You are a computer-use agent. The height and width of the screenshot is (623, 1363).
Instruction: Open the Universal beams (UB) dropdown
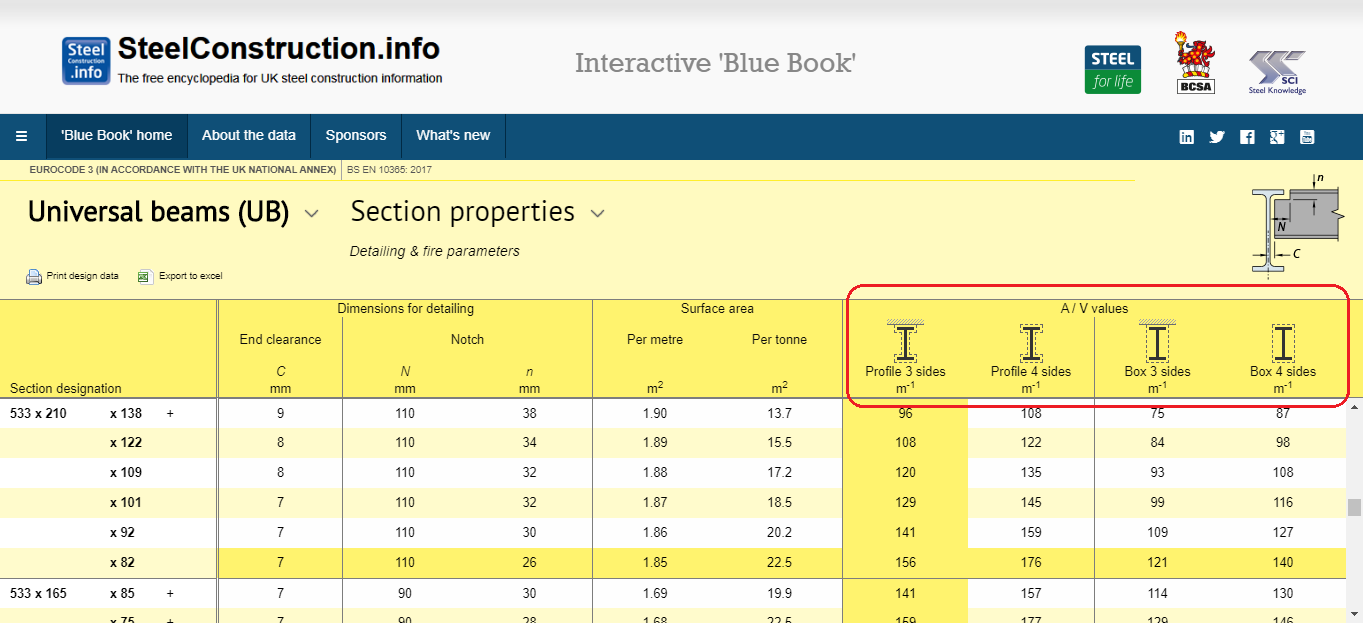point(311,213)
